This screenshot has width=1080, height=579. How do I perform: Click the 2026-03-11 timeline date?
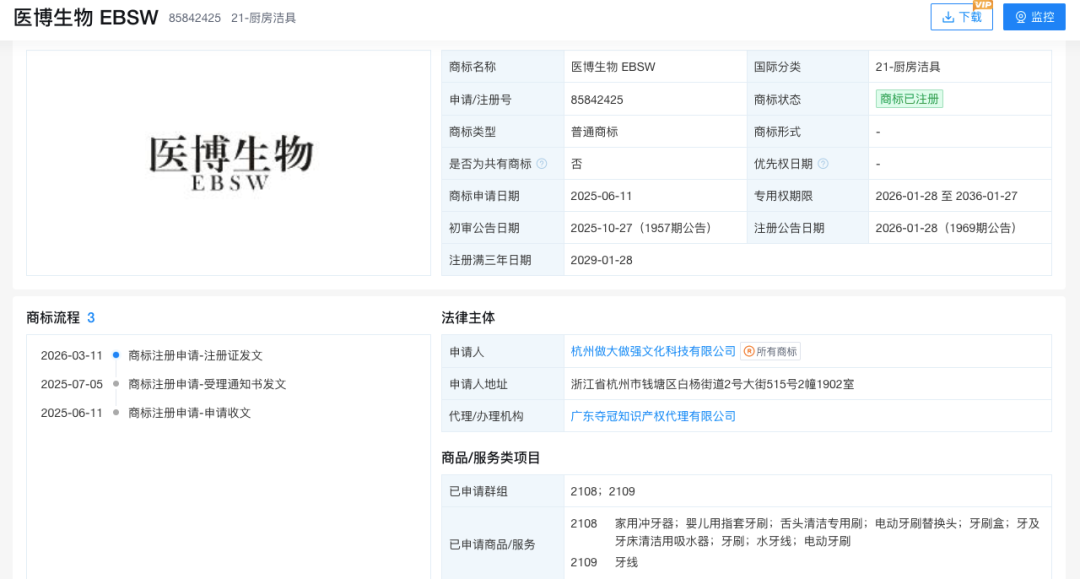click(x=72, y=355)
